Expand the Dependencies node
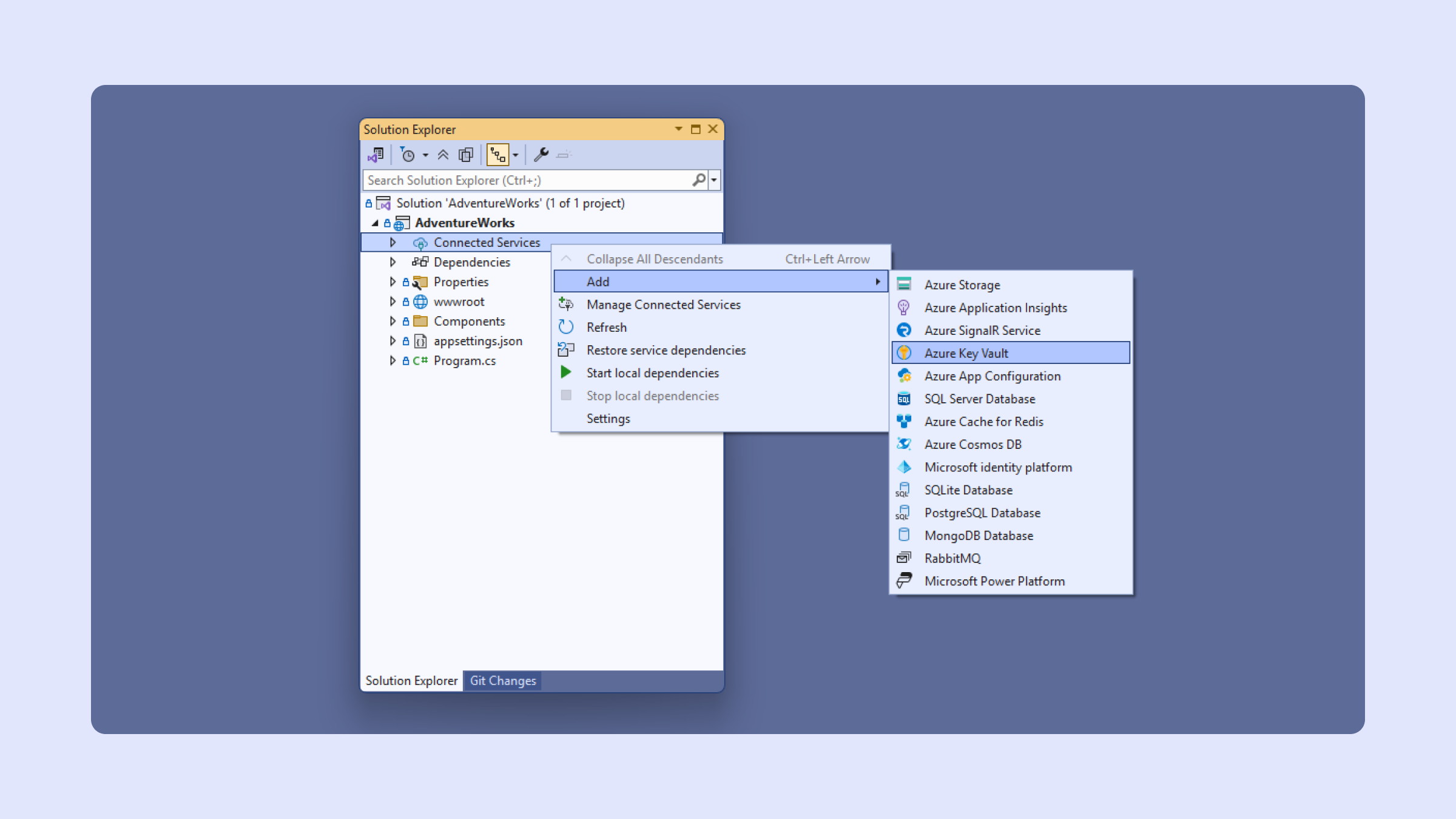Viewport: 1456px width, 819px height. pyautogui.click(x=393, y=262)
